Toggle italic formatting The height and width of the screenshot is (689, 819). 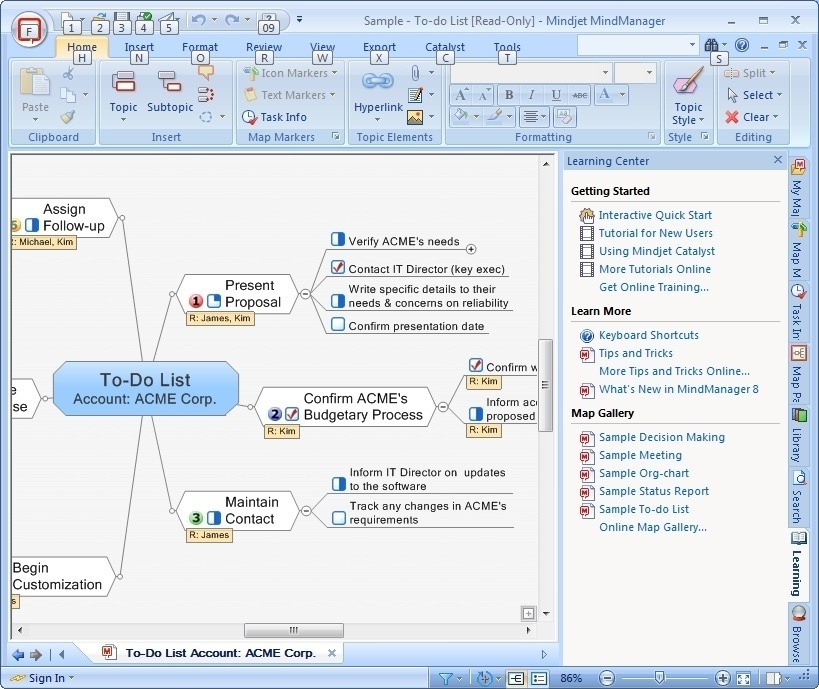pyautogui.click(x=531, y=95)
